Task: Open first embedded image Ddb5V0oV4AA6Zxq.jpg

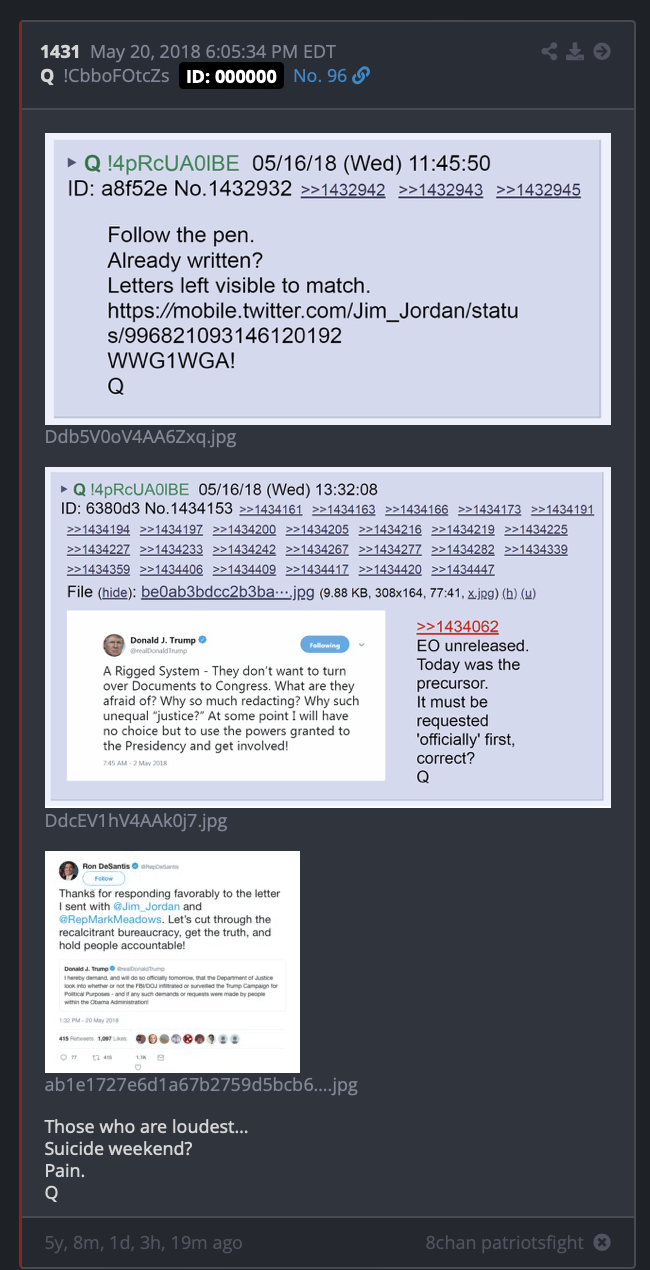Action: 328,279
